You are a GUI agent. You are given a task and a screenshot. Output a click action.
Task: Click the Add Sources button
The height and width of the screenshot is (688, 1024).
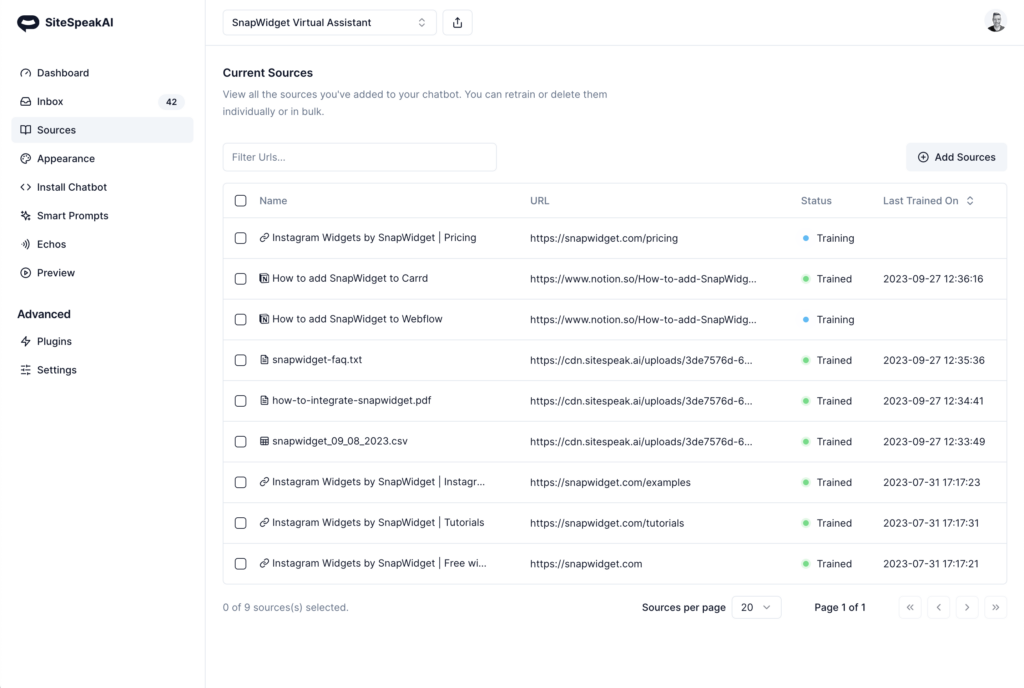956,157
